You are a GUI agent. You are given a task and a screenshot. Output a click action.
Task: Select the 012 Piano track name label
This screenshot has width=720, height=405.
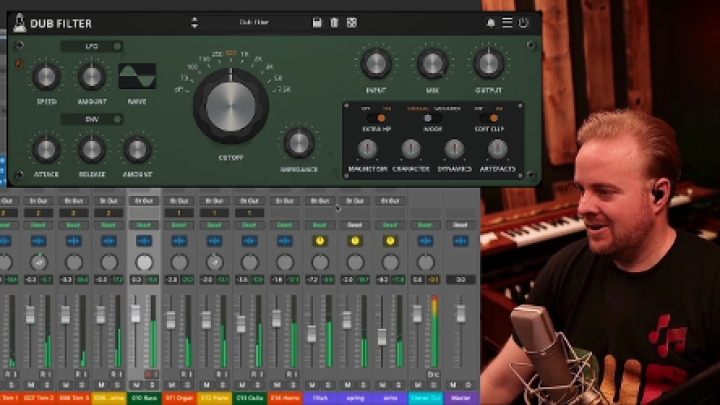tap(214, 398)
